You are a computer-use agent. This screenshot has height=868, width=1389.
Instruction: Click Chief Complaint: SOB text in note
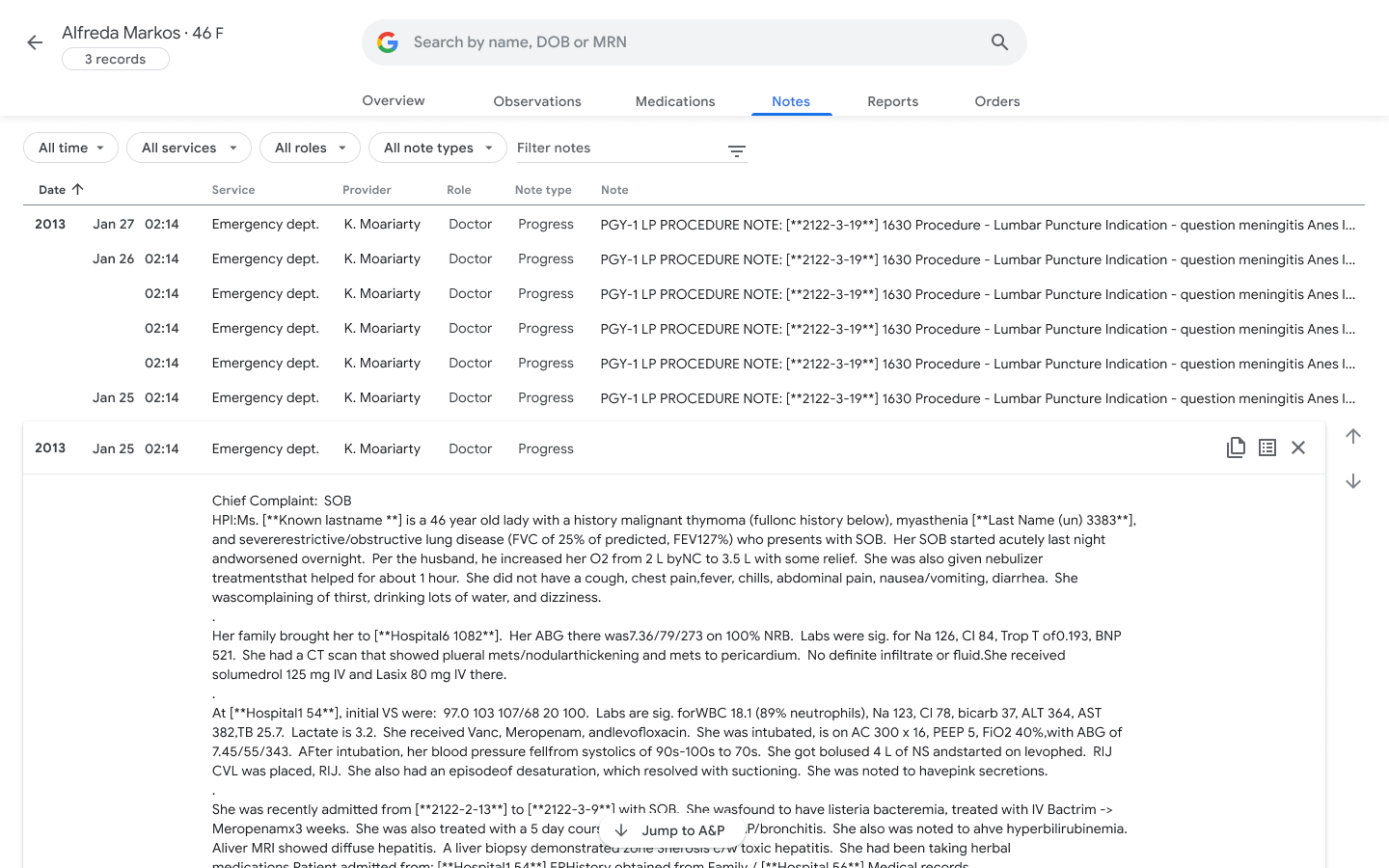pyautogui.click(x=282, y=501)
